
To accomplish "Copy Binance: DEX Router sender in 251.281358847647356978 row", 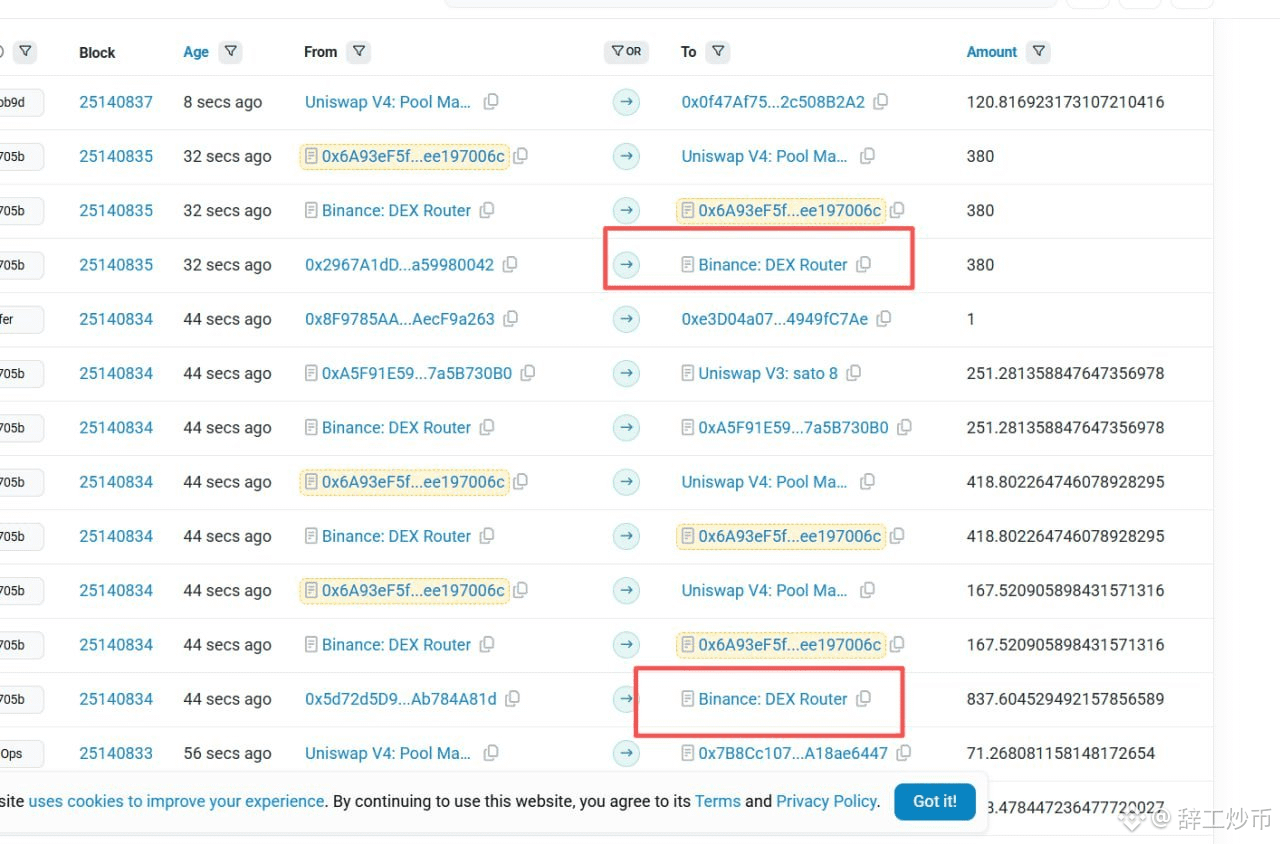I will click(x=487, y=427).
